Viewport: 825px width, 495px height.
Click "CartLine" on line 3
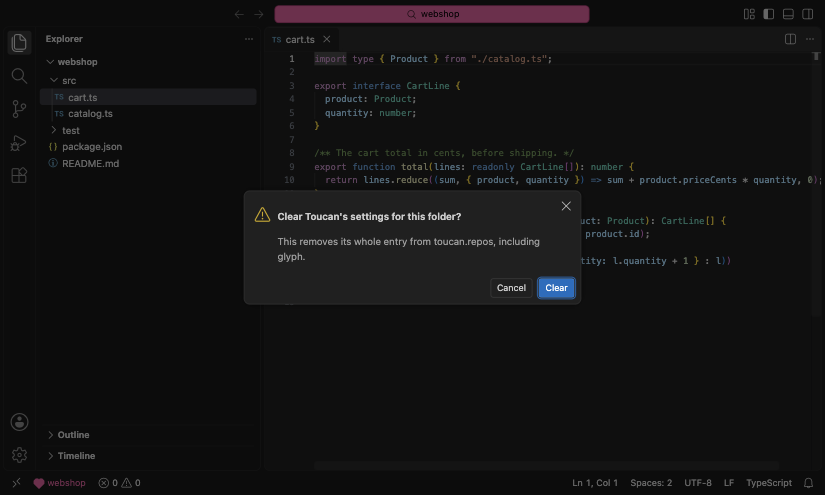[428, 86]
